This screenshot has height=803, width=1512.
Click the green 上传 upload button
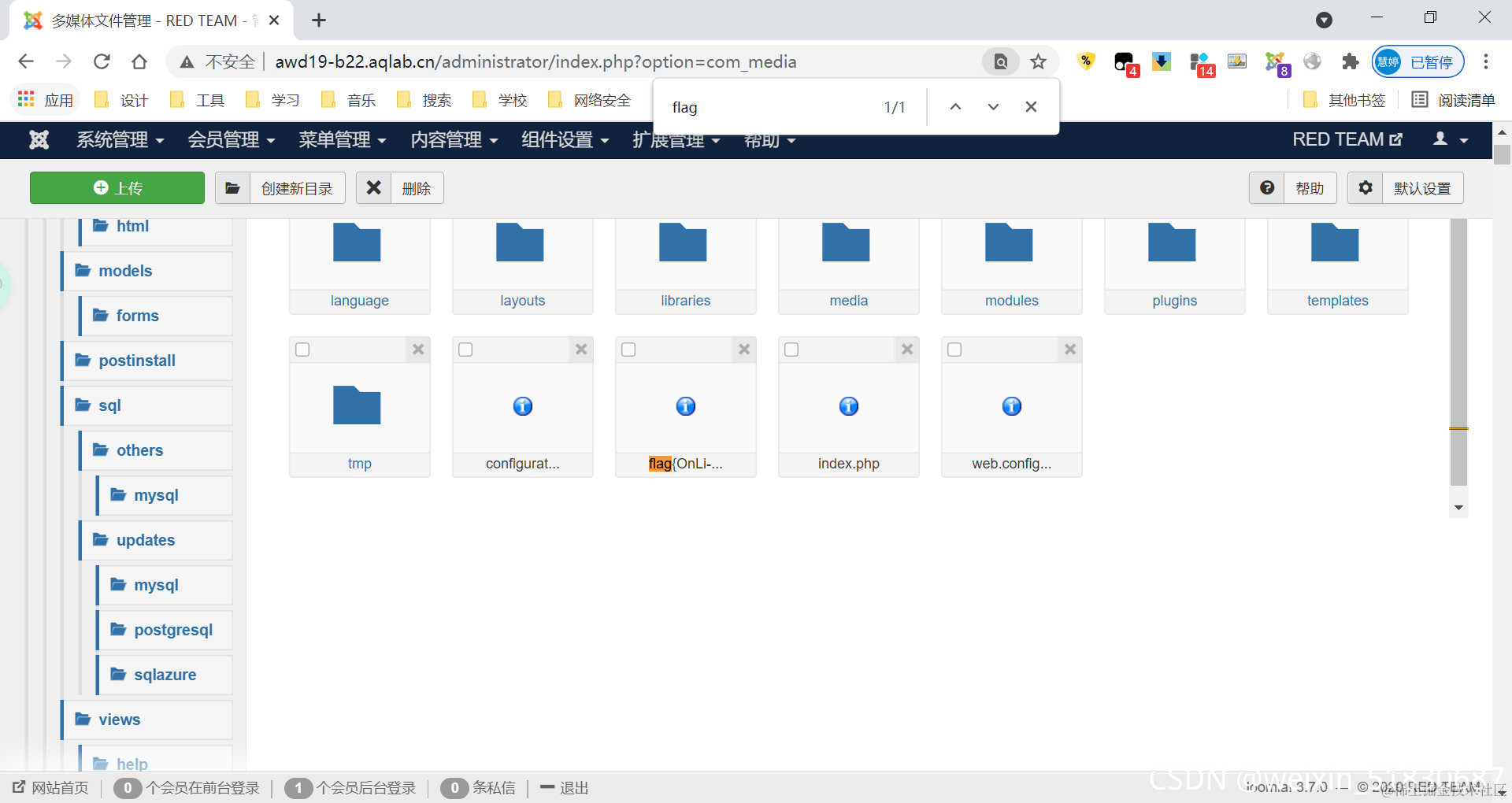pos(117,188)
